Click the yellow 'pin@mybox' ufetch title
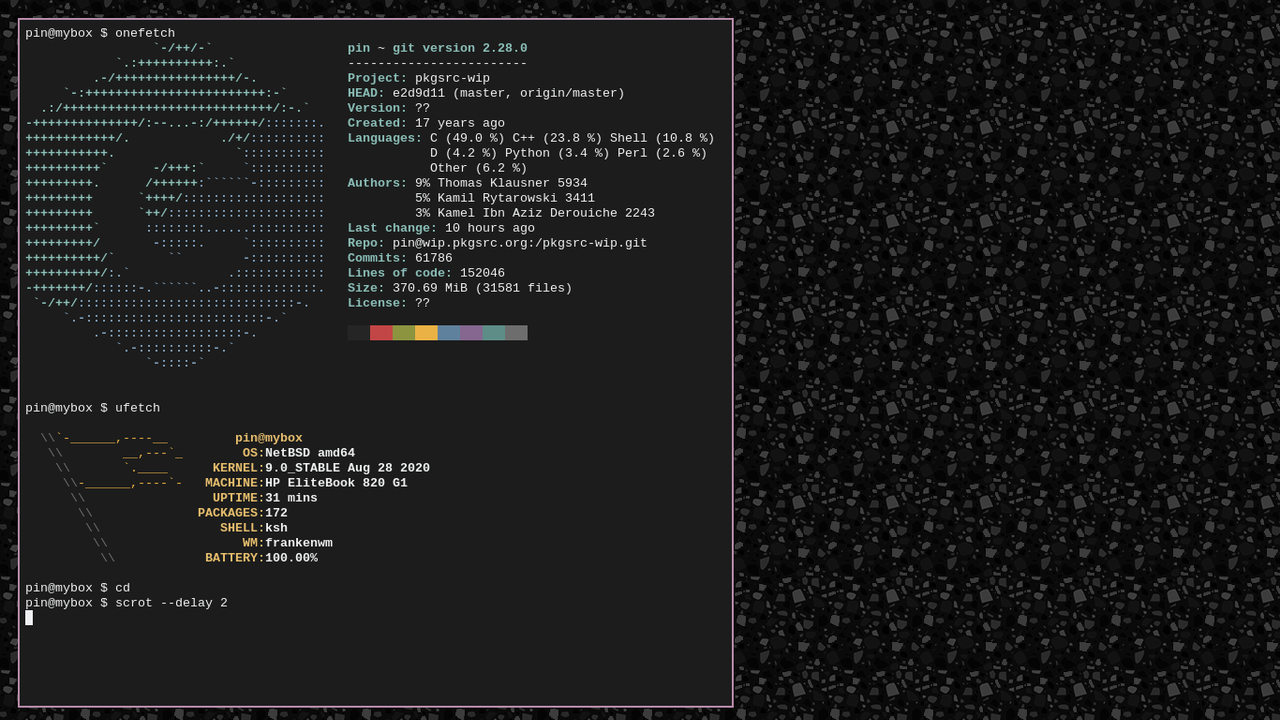The width and height of the screenshot is (1280, 720). pyautogui.click(x=269, y=438)
